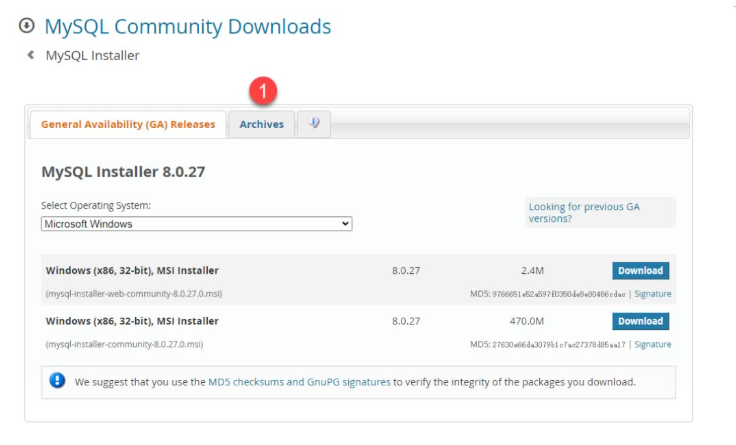
Task: Click the 2.4M file size value
Action: click(x=532, y=271)
